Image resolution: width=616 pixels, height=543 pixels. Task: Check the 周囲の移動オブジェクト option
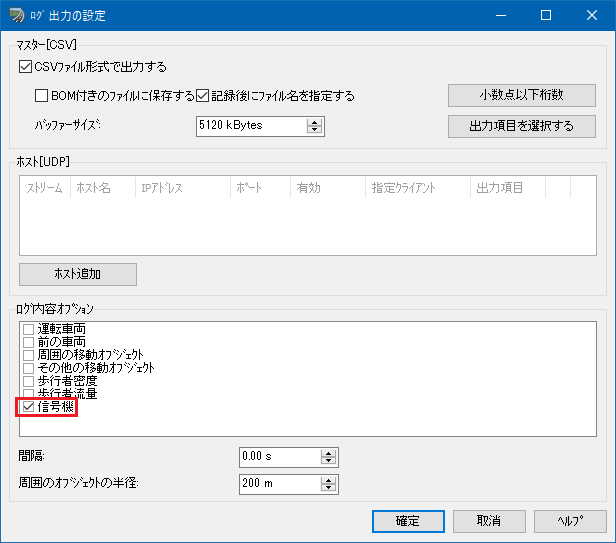coord(28,355)
